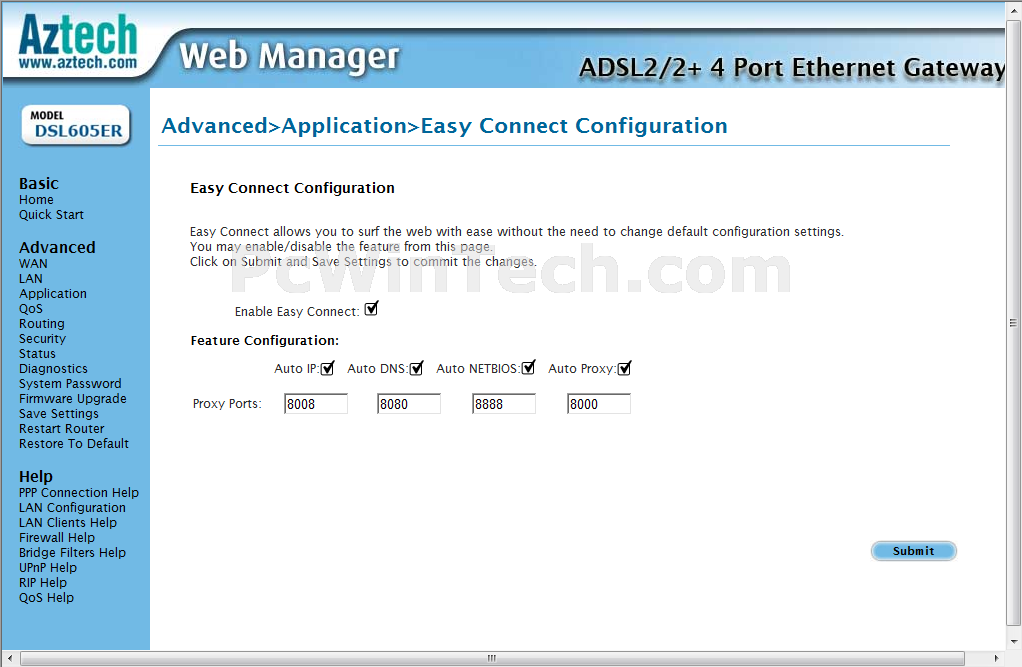The image size is (1022, 667).
Task: Click the Basic section heading
Action: click(38, 183)
